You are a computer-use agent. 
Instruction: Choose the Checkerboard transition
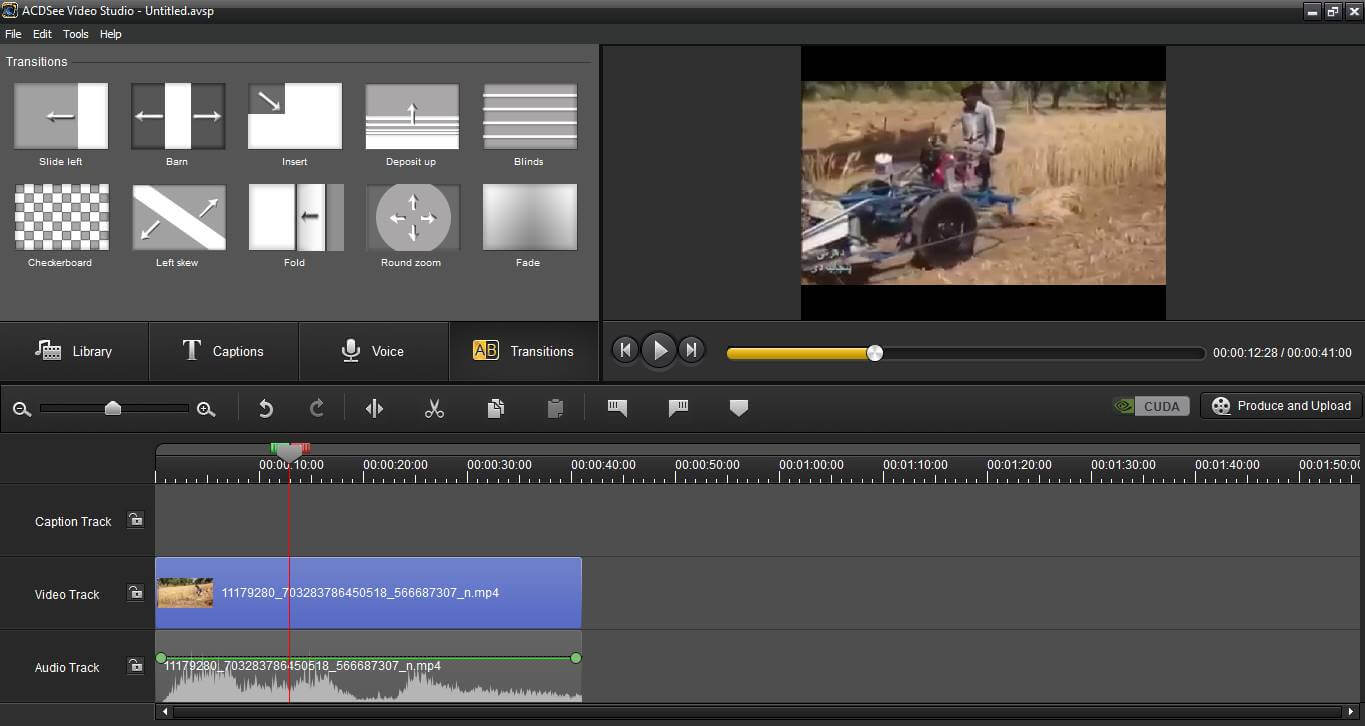tap(61, 217)
